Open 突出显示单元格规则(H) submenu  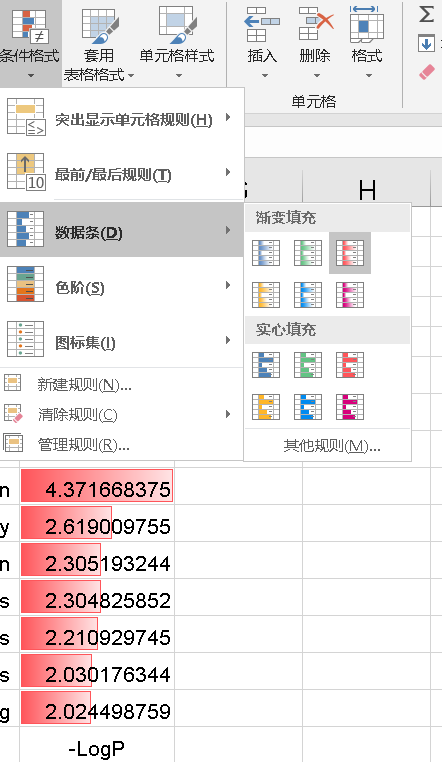click(x=121, y=118)
